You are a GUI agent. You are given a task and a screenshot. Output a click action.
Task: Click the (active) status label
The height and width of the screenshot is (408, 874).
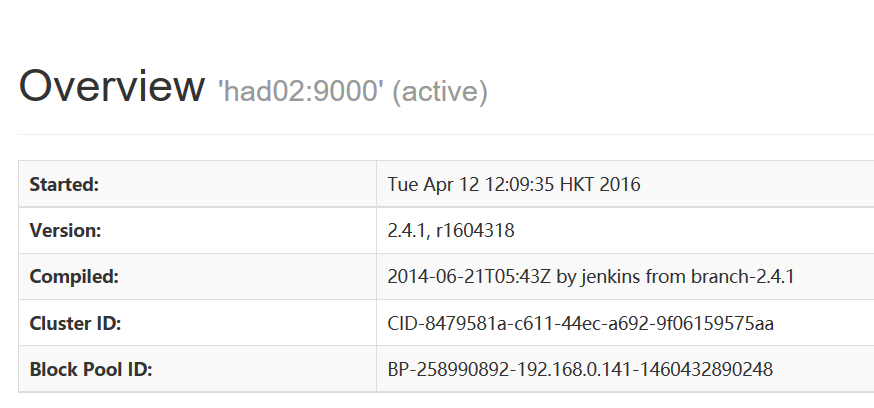pos(440,92)
